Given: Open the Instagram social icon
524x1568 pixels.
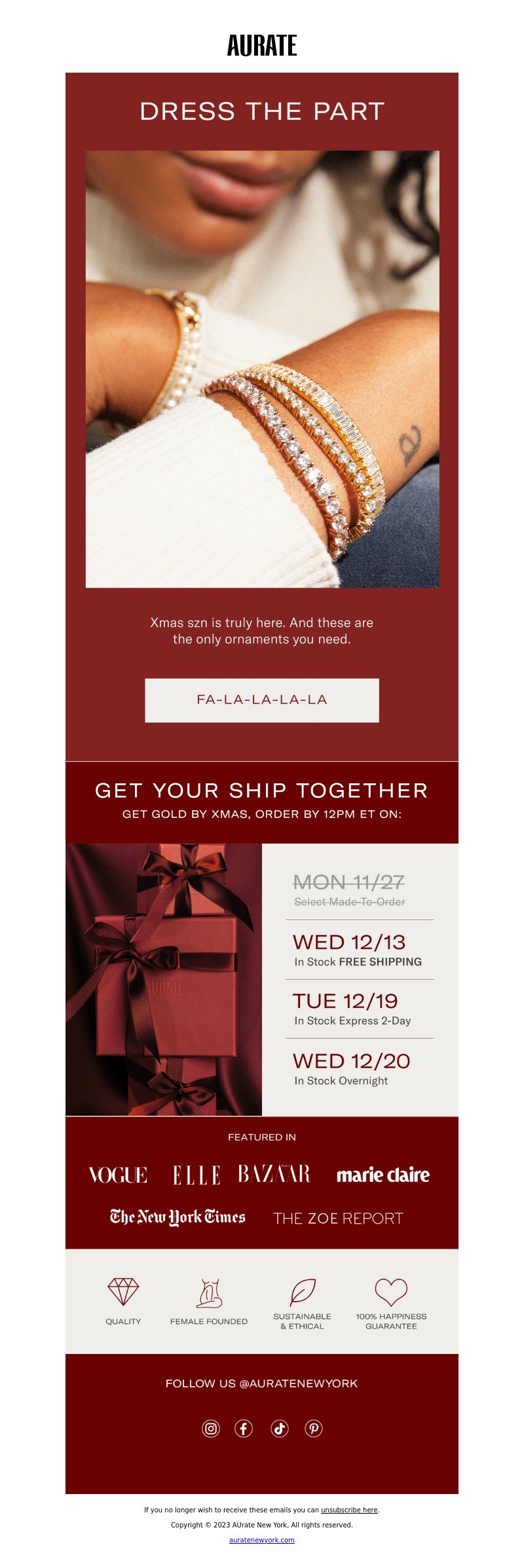Looking at the screenshot, I should click(x=211, y=1429).
